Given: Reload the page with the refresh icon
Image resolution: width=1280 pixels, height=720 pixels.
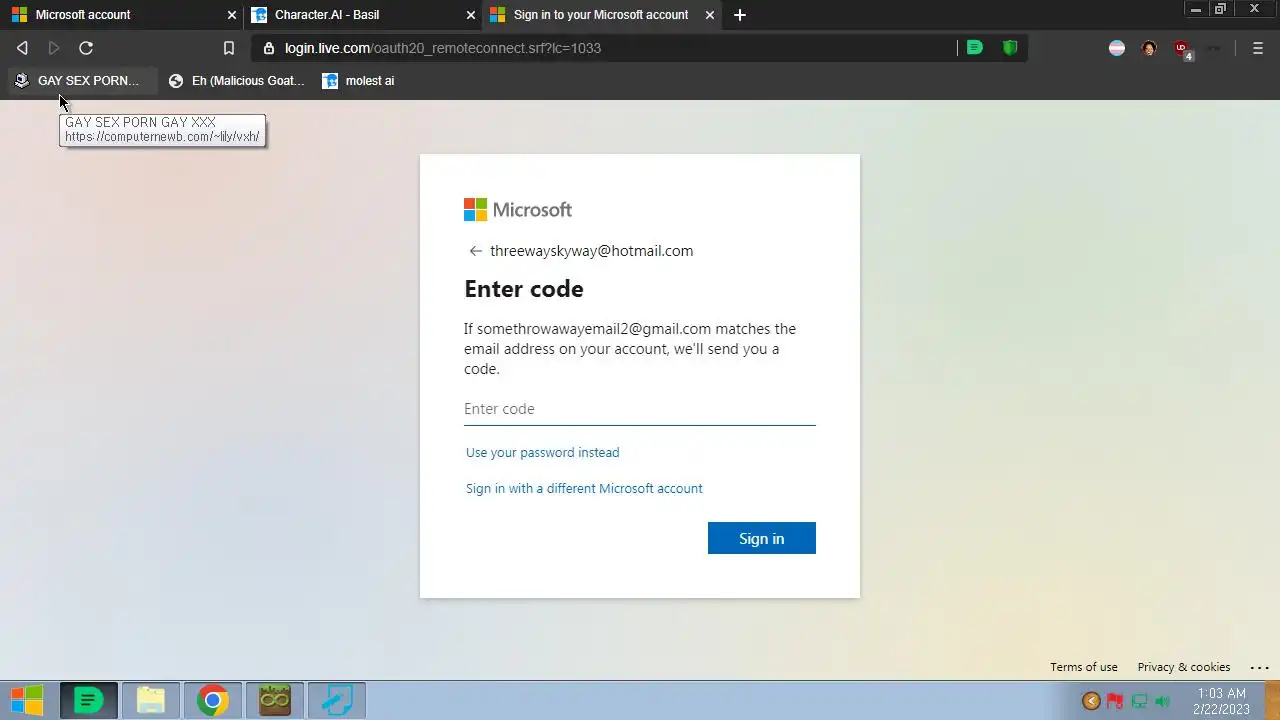Looking at the screenshot, I should [x=86, y=48].
